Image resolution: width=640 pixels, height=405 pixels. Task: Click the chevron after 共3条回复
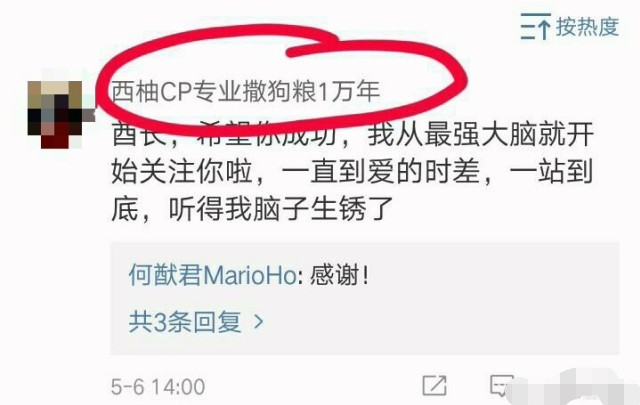pos(258,322)
